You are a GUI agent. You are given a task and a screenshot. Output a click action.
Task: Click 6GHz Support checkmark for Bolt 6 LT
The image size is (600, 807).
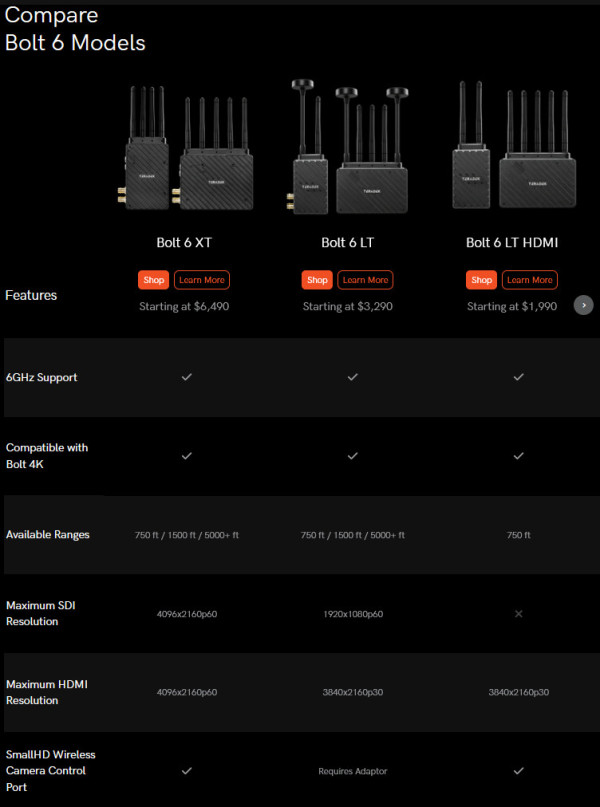point(352,377)
